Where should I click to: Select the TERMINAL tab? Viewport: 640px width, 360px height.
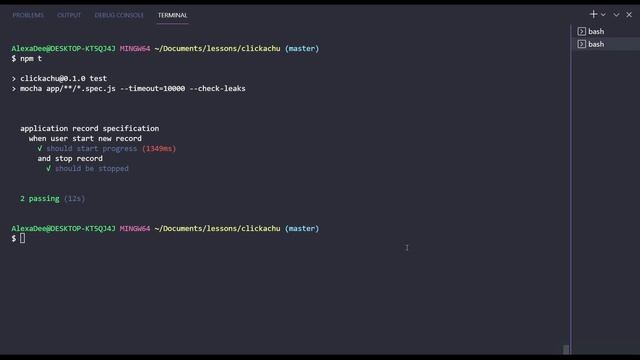pos(173,15)
